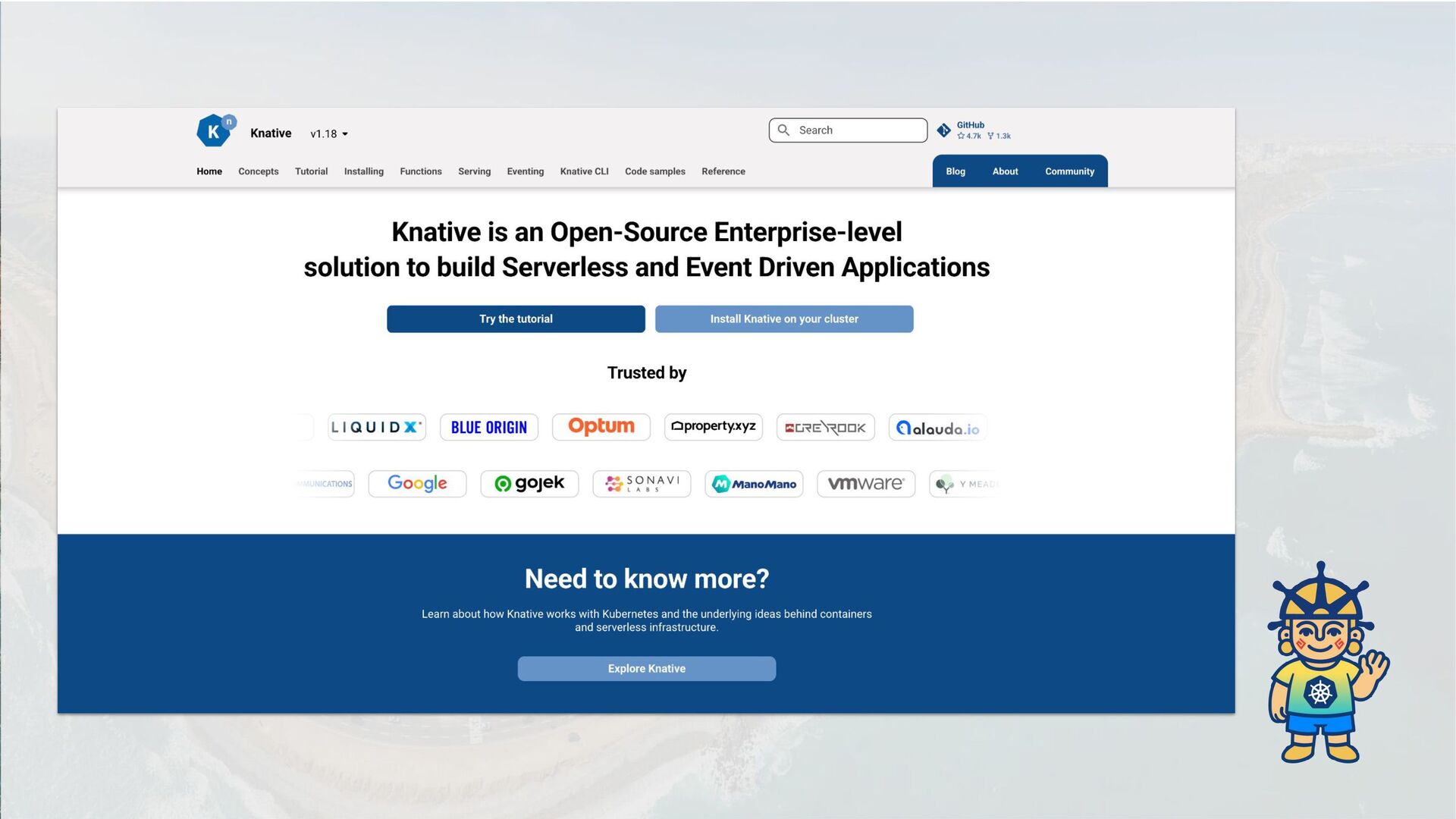Click the Need to know more? heading
Screen dimensions: 1456x819
(x=647, y=579)
